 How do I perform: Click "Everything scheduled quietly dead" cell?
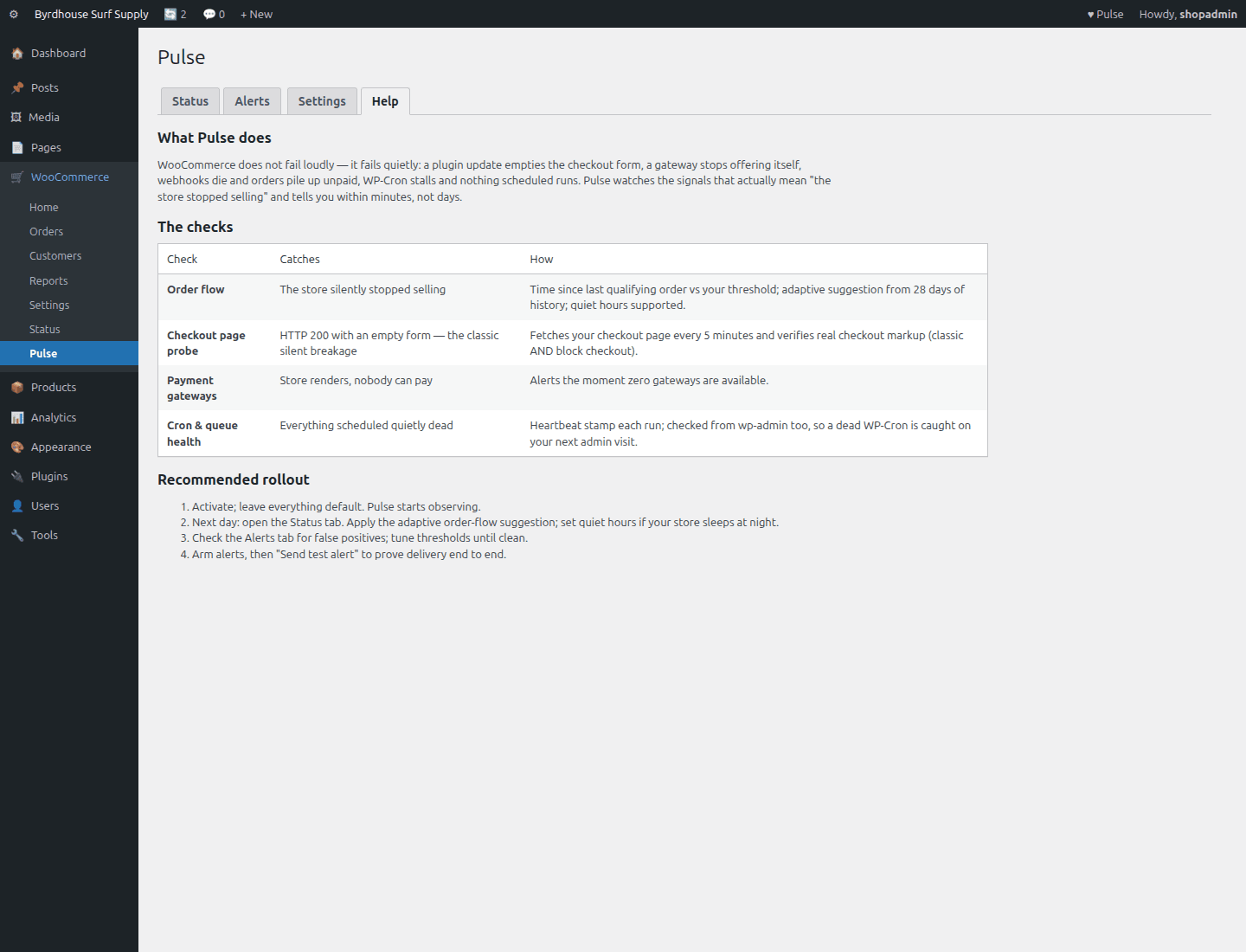[x=367, y=426]
